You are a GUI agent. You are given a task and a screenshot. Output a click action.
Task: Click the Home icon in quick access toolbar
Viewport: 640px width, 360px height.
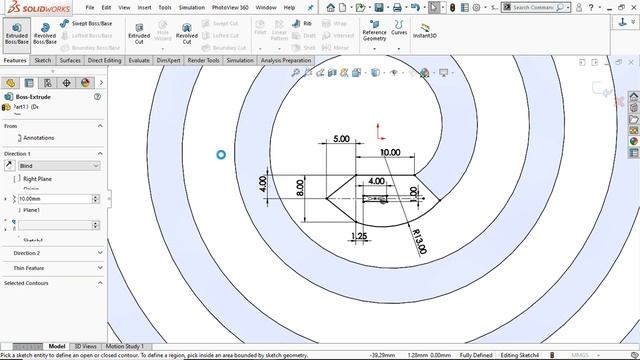(x=331, y=7)
